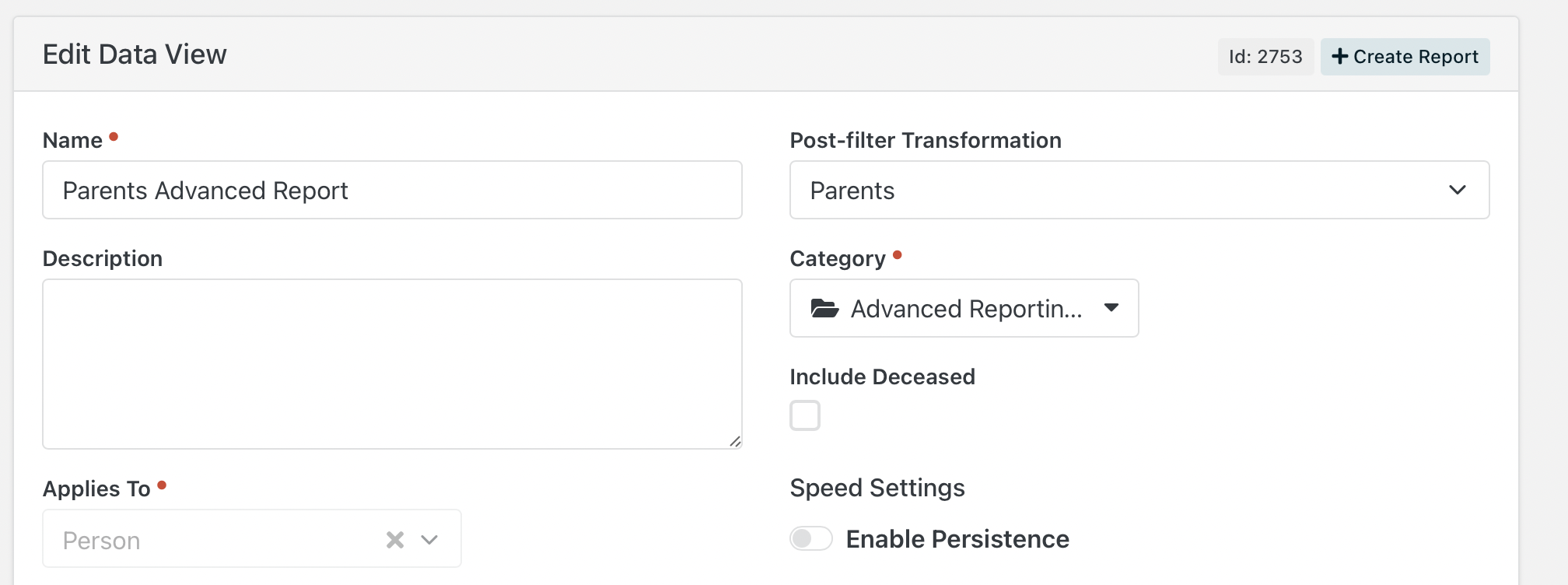Open the Category picker Advanced Reporting

[x=964, y=308]
